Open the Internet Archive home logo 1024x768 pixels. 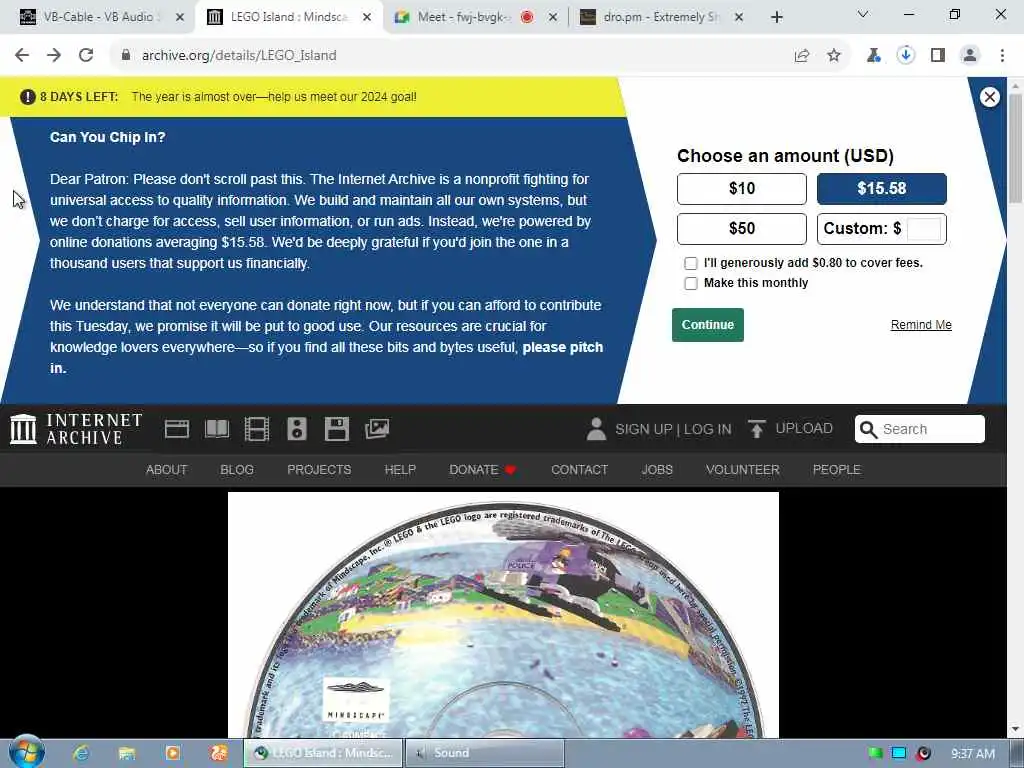[x=76, y=429]
